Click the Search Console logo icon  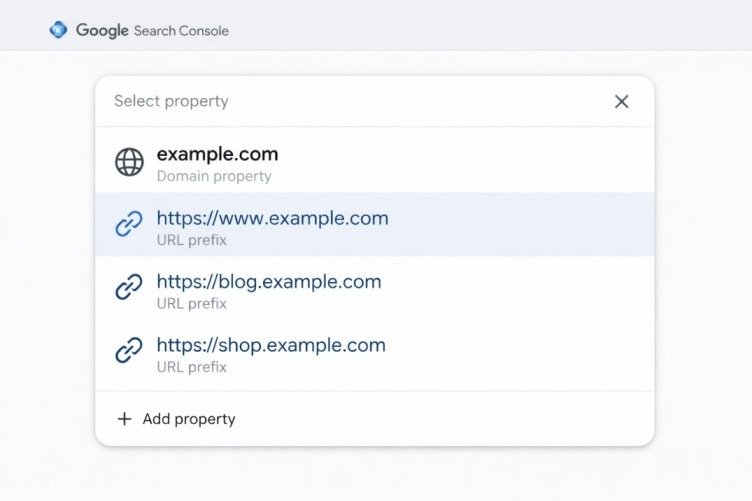pyautogui.click(x=58, y=30)
